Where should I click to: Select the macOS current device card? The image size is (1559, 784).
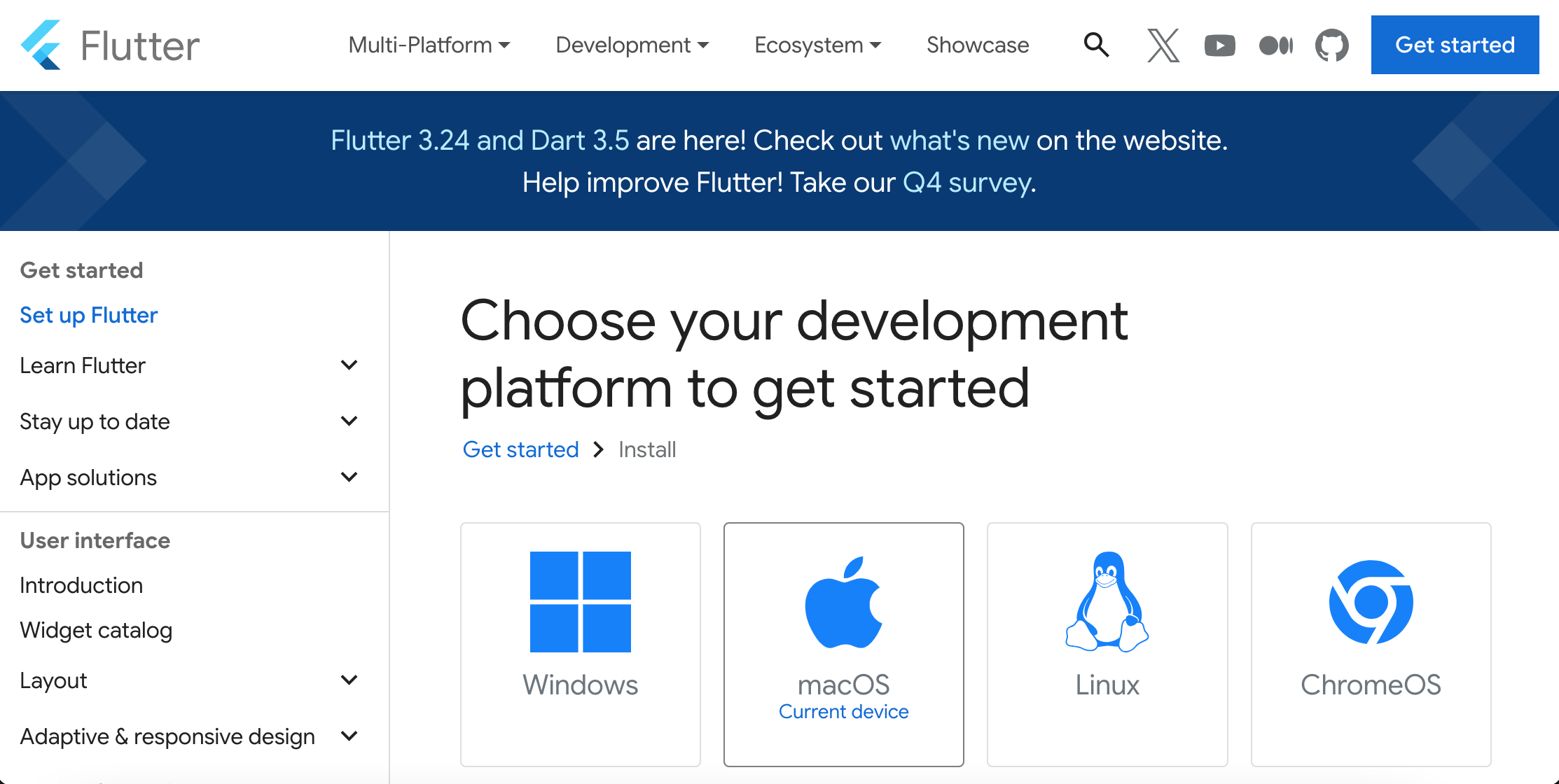pyautogui.click(x=843, y=644)
